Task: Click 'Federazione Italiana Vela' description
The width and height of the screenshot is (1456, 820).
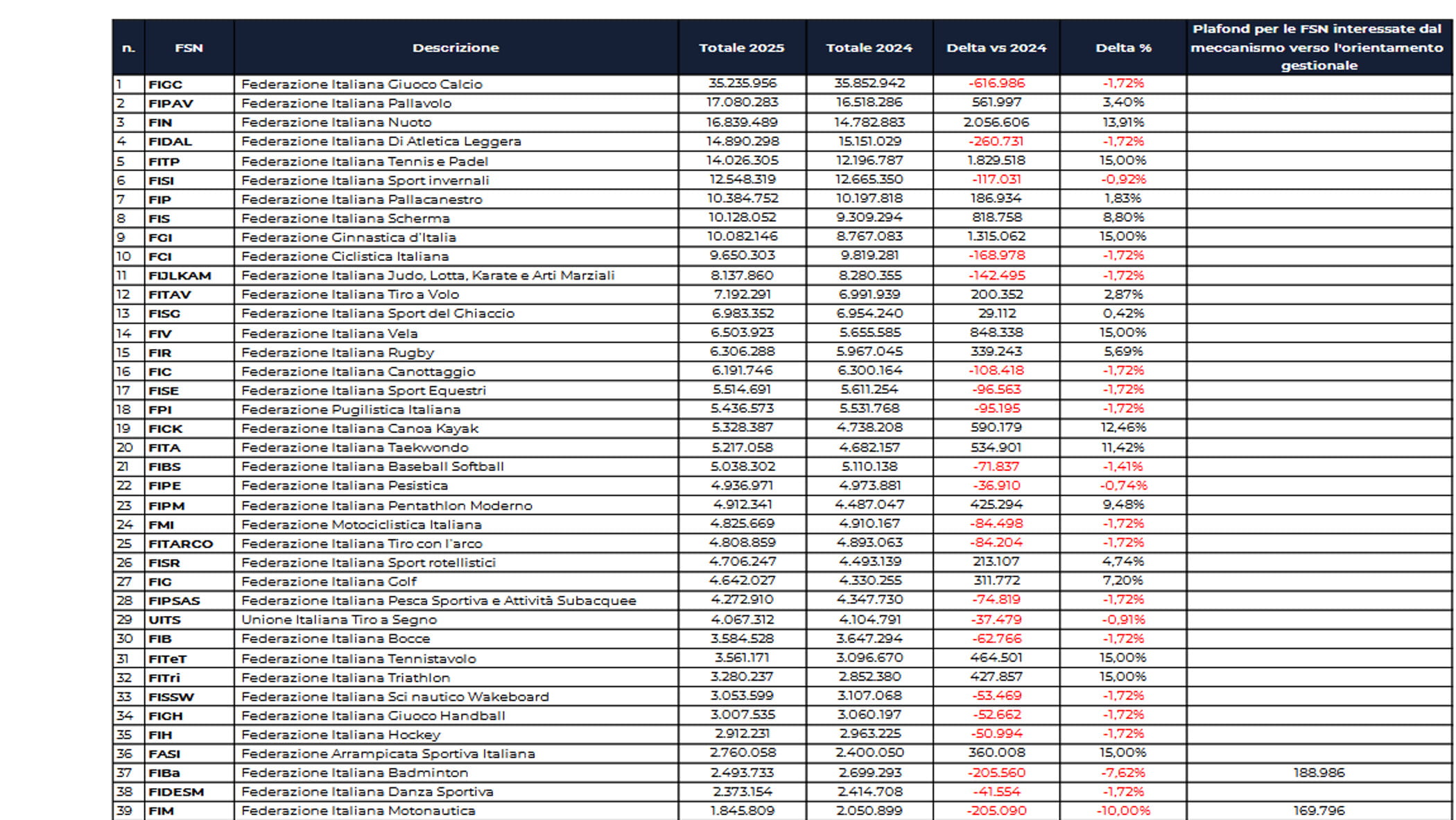Action: pos(329,333)
